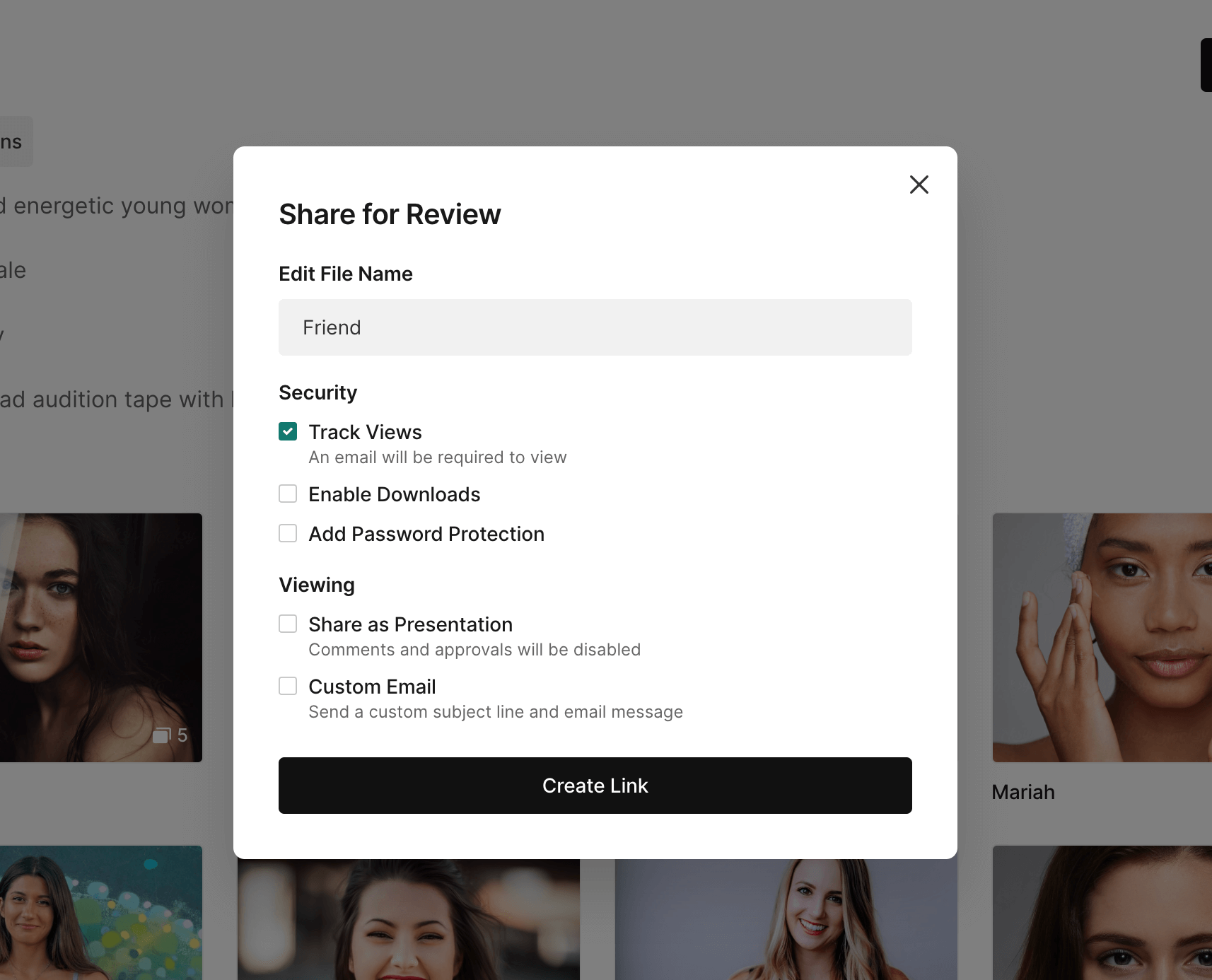Uncheck the Track Views checkbox
This screenshot has width=1212, height=980.
(288, 431)
